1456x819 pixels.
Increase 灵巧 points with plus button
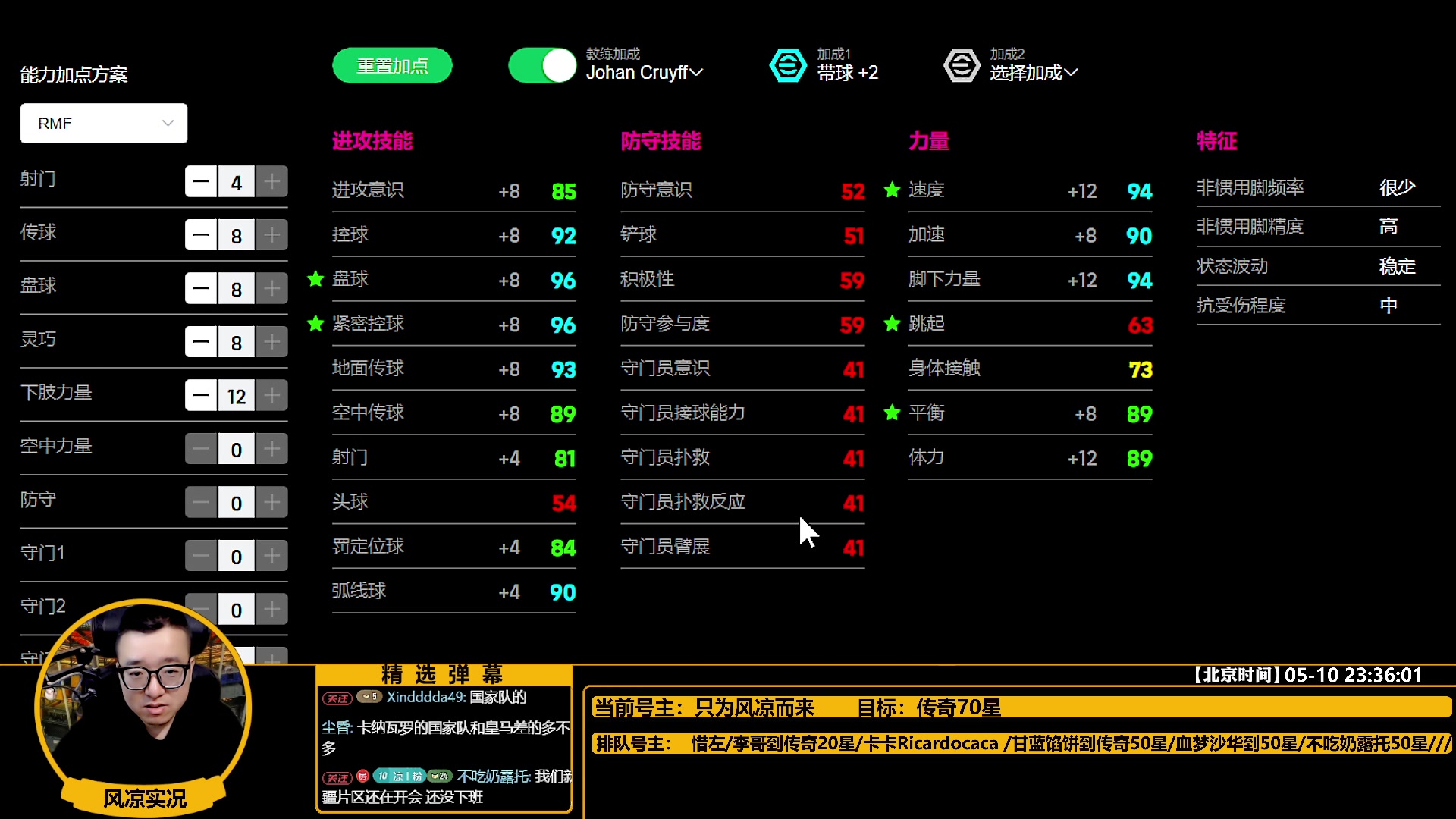[x=272, y=342]
